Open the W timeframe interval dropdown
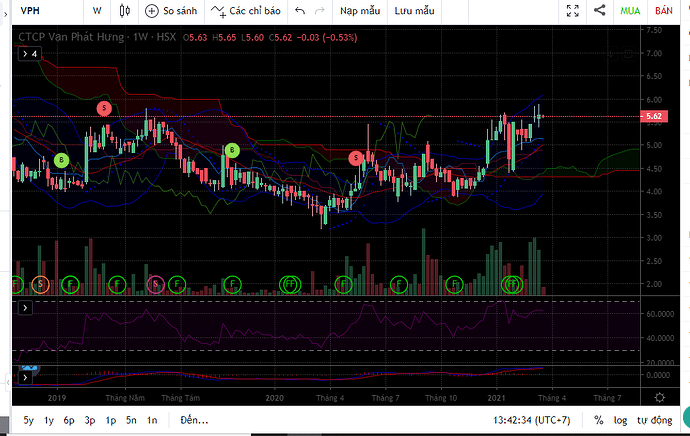Screen dimensions: 690x436 97,10
